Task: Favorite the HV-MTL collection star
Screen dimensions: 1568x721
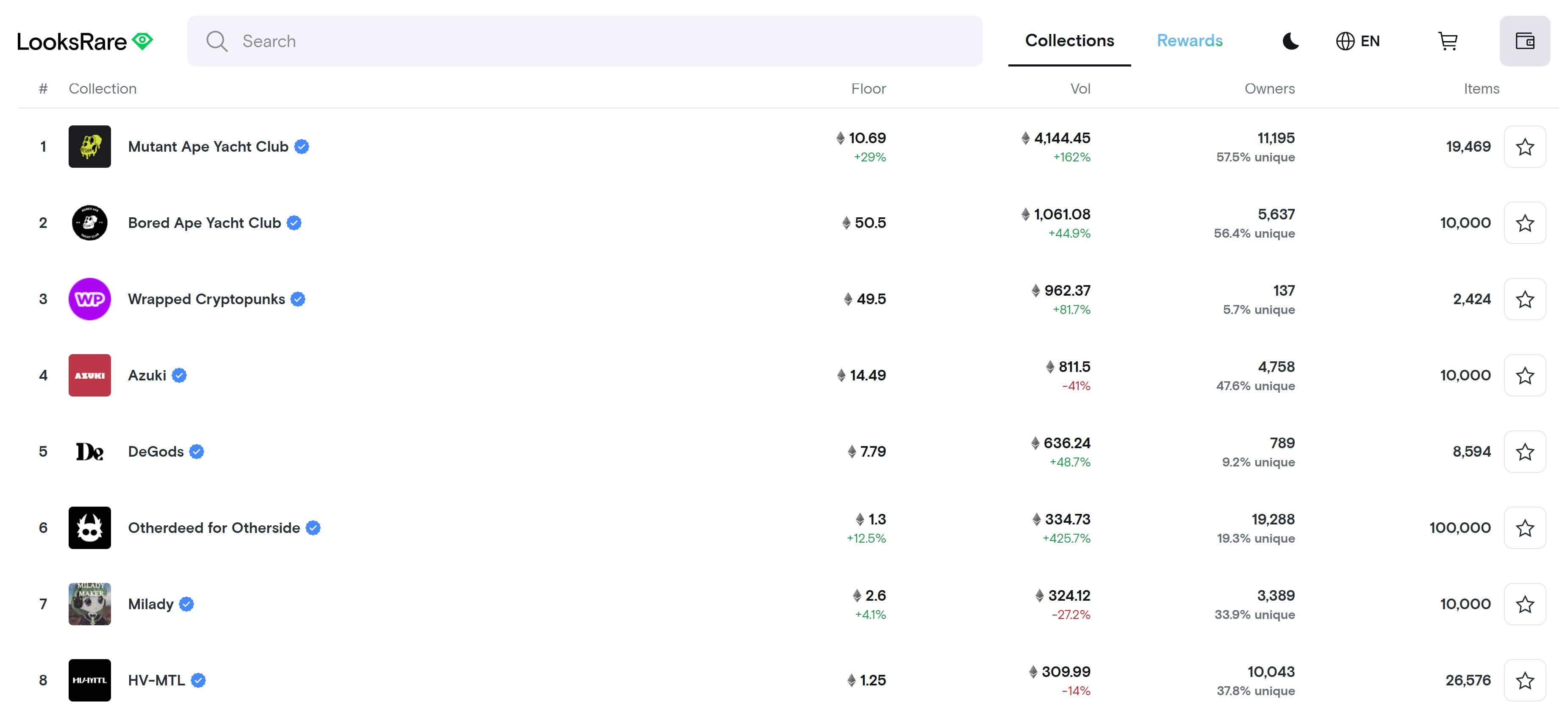Action: click(x=1525, y=680)
